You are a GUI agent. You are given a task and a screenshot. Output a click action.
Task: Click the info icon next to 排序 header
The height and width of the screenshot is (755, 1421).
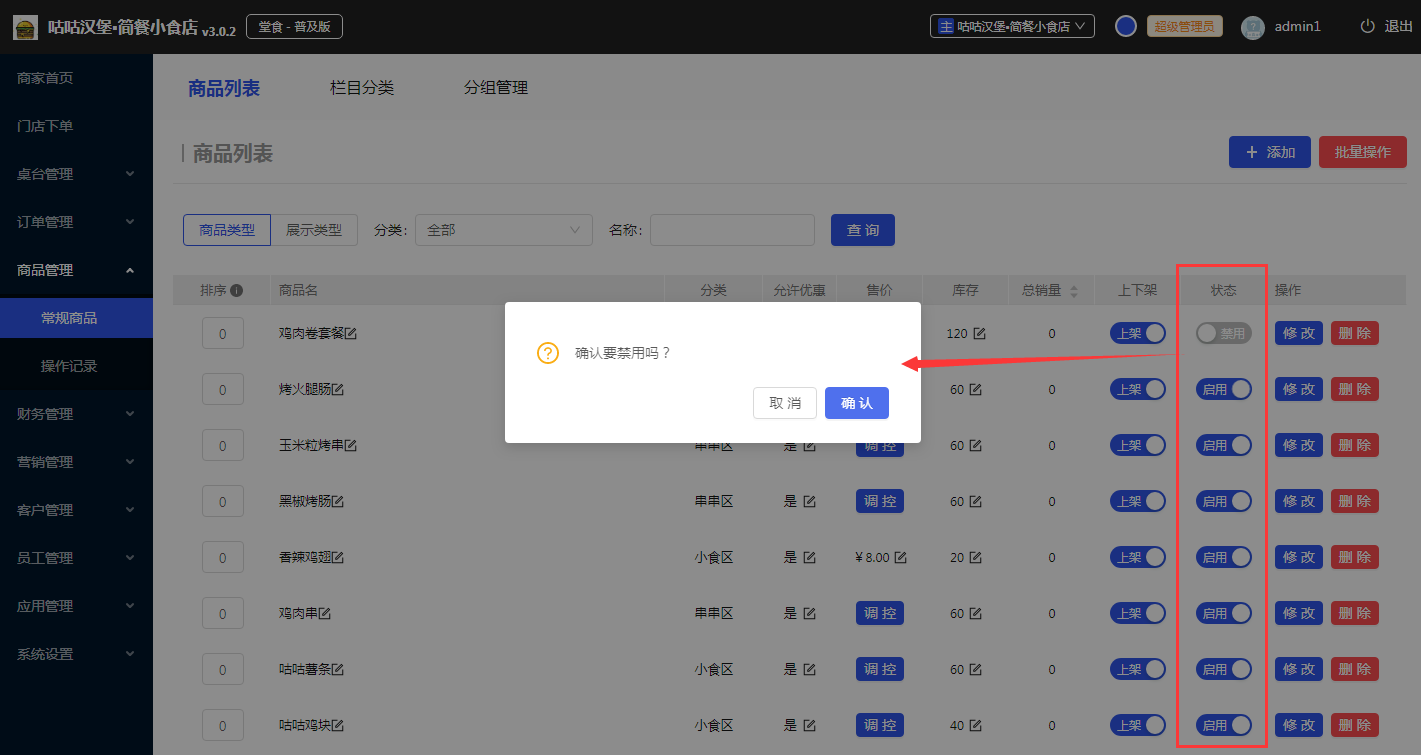pos(237,290)
